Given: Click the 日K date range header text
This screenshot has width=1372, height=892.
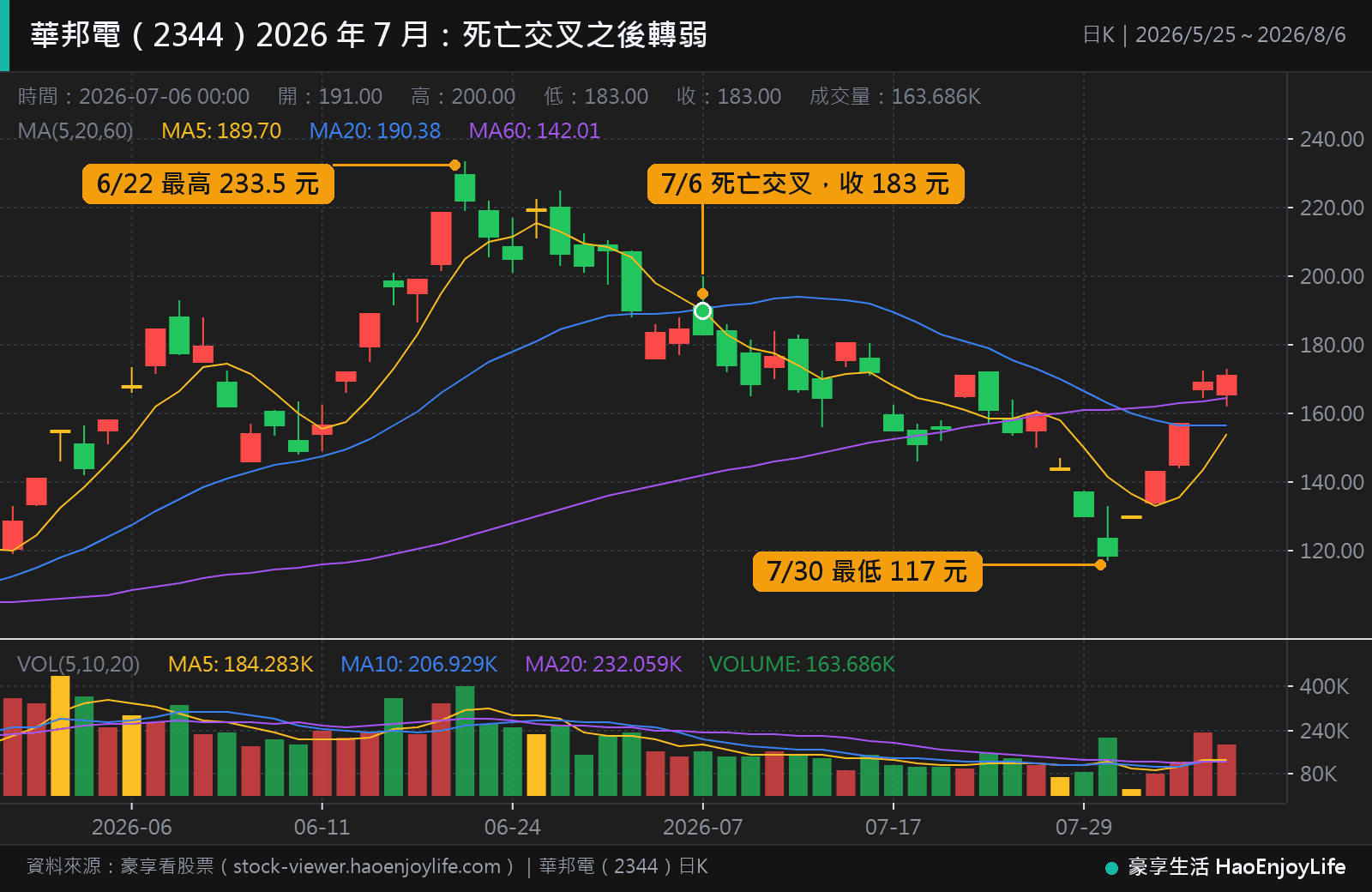Looking at the screenshot, I should (x=1214, y=35).
